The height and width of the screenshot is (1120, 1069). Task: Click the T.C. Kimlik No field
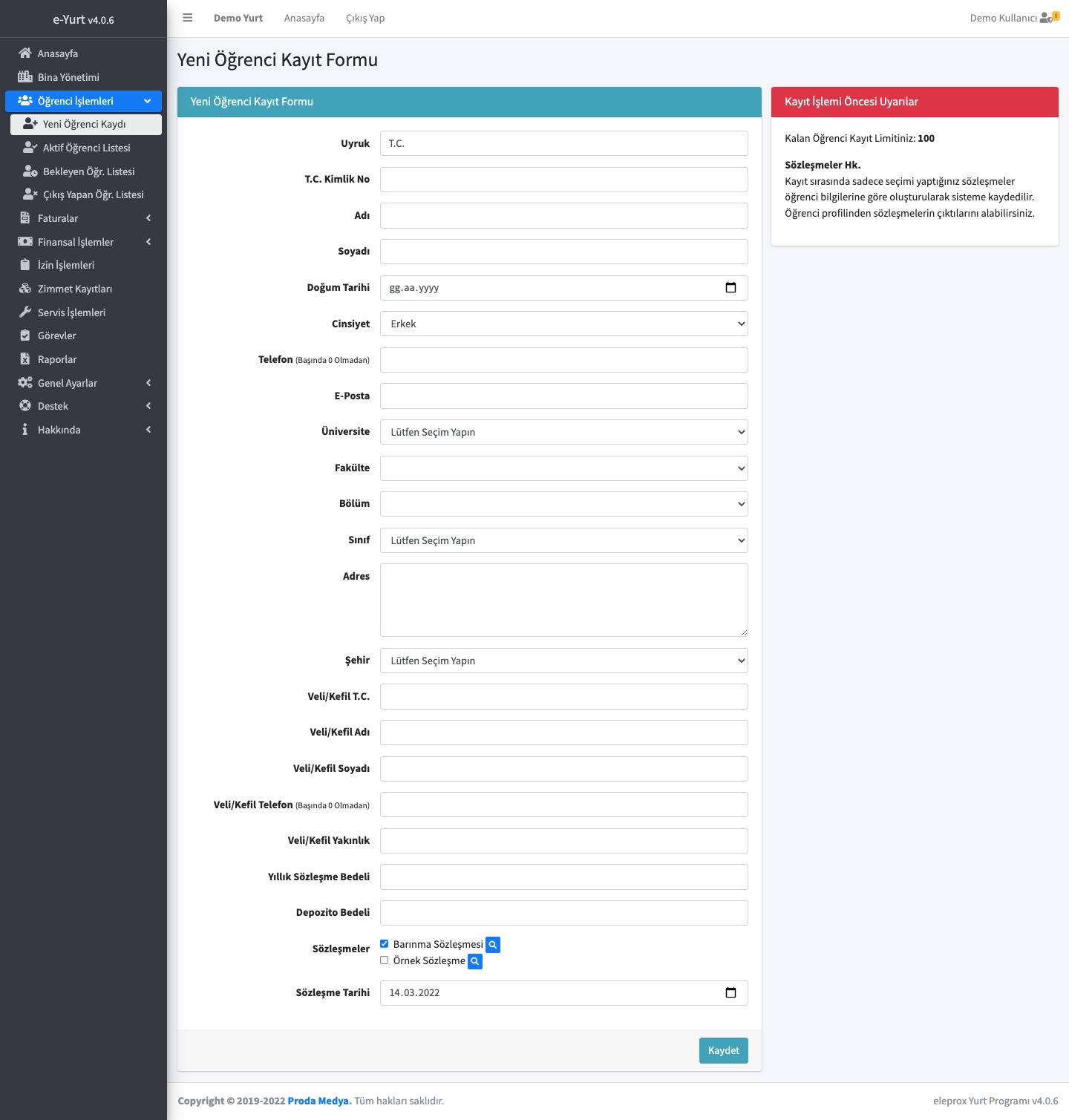tap(563, 180)
